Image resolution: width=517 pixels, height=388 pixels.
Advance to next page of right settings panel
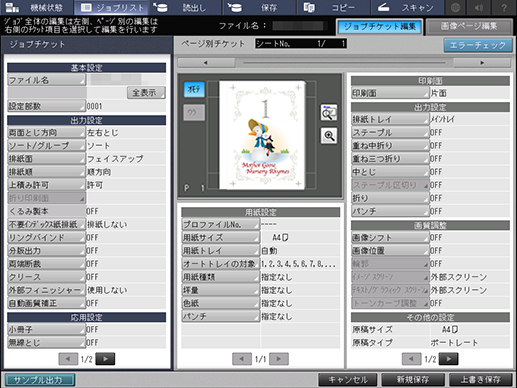click(448, 359)
